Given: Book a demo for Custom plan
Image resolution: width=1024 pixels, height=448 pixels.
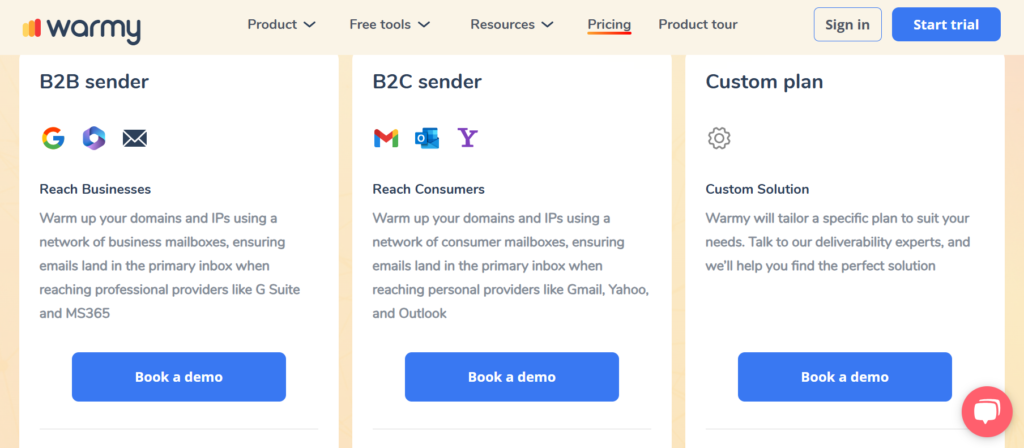Looking at the screenshot, I should pyautogui.click(x=845, y=377).
